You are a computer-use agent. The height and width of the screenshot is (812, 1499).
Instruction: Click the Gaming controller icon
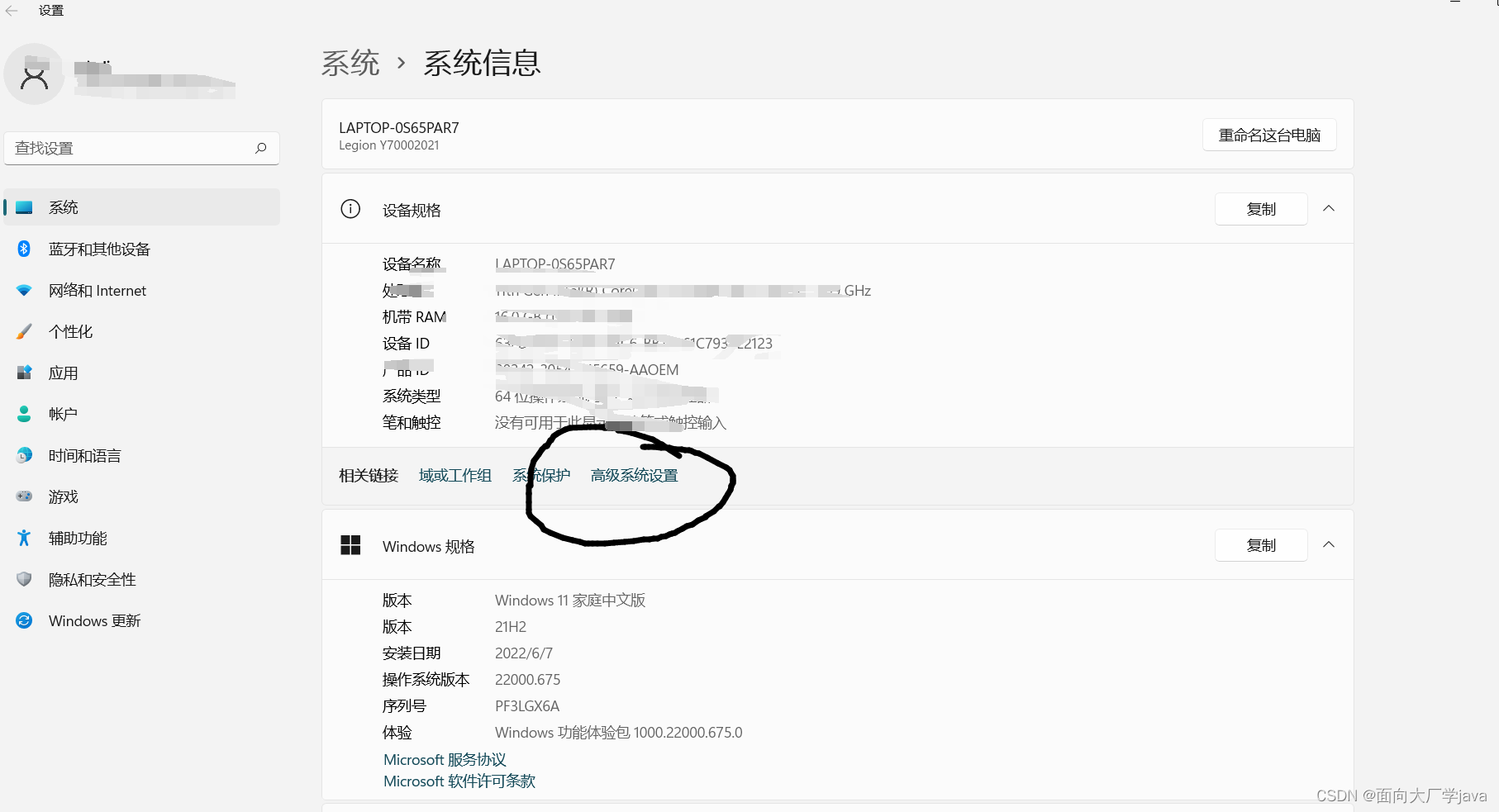click(x=24, y=496)
